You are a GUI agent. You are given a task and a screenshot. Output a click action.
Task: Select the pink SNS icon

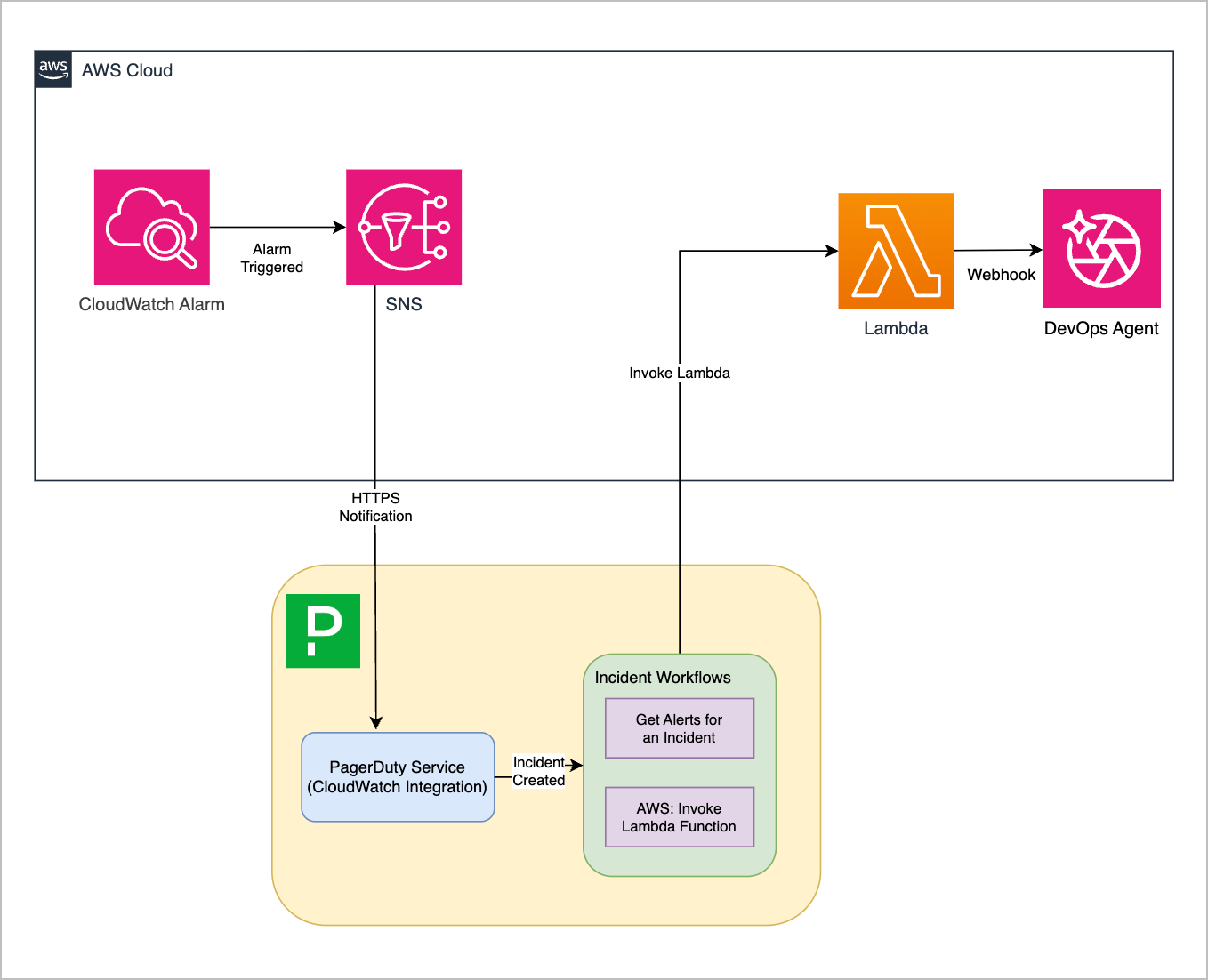[x=404, y=227]
